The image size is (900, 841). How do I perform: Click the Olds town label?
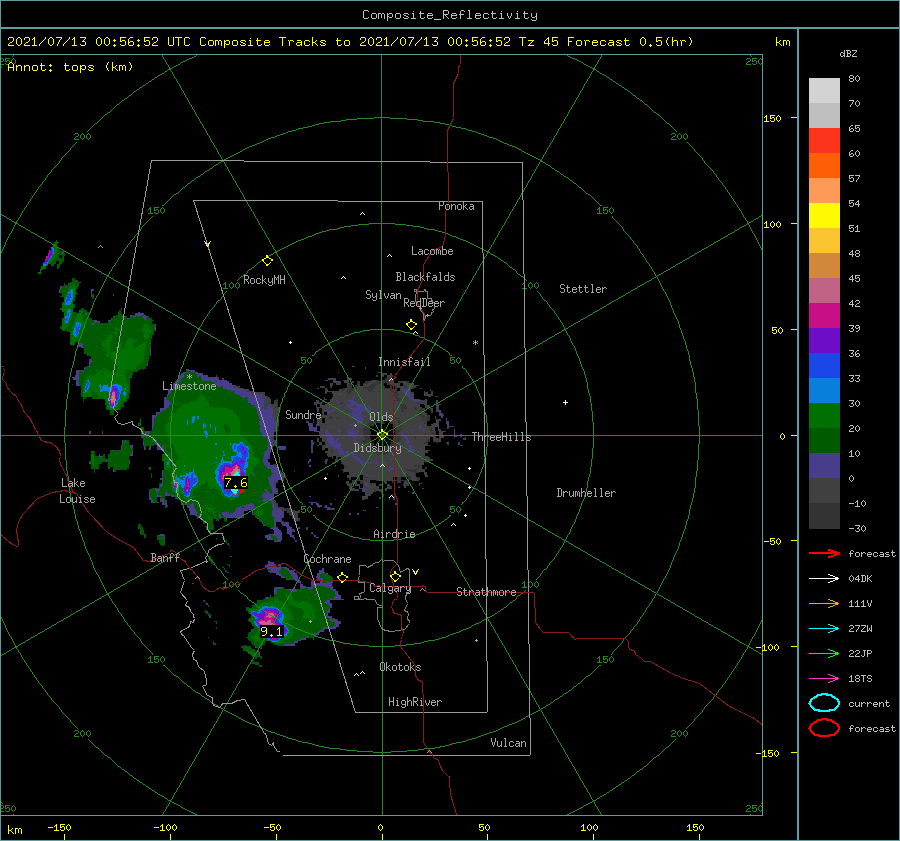coord(381,417)
